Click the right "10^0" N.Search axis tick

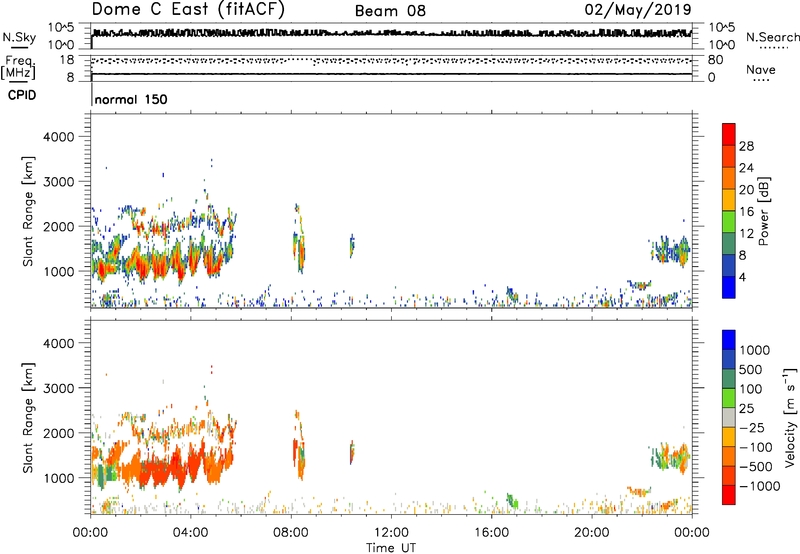(721, 45)
